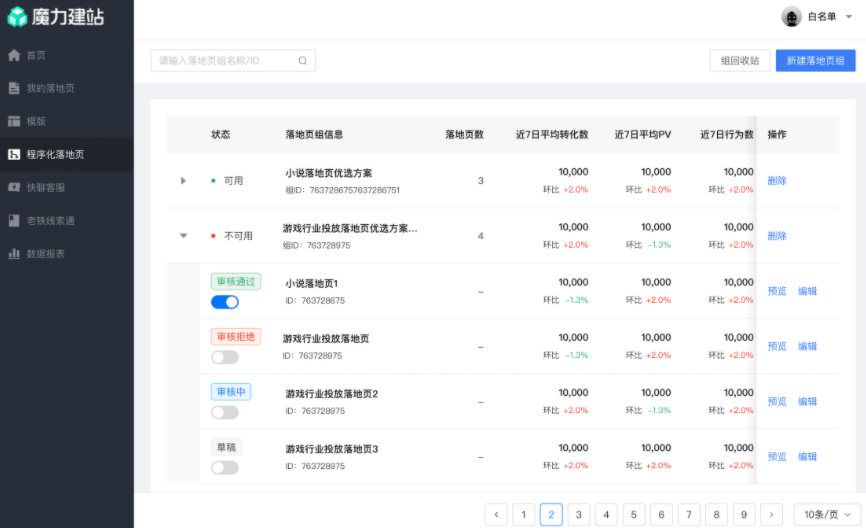Preview 游戏行业投放落地页3

(777, 457)
